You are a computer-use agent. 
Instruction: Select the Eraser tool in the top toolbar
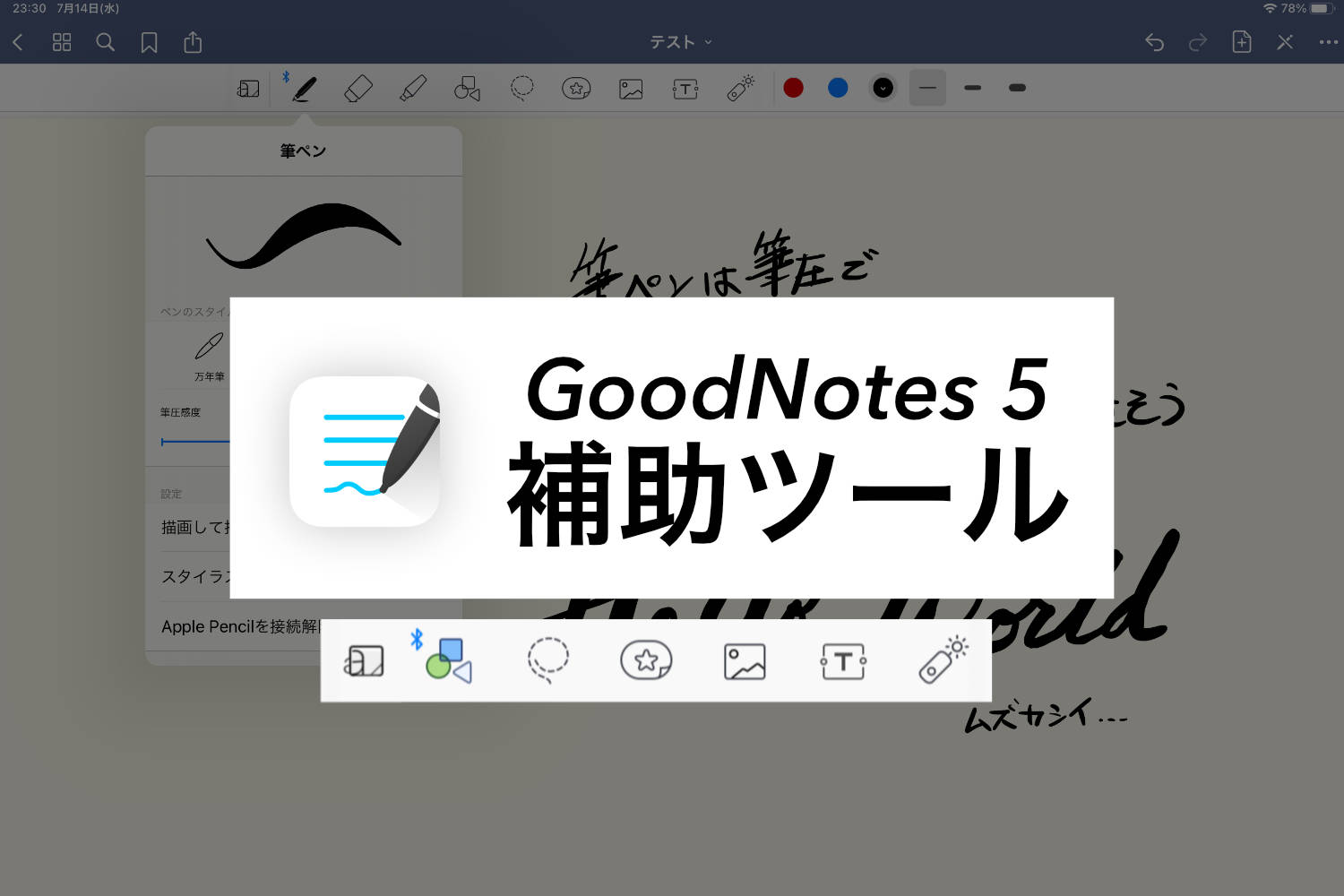click(358, 89)
